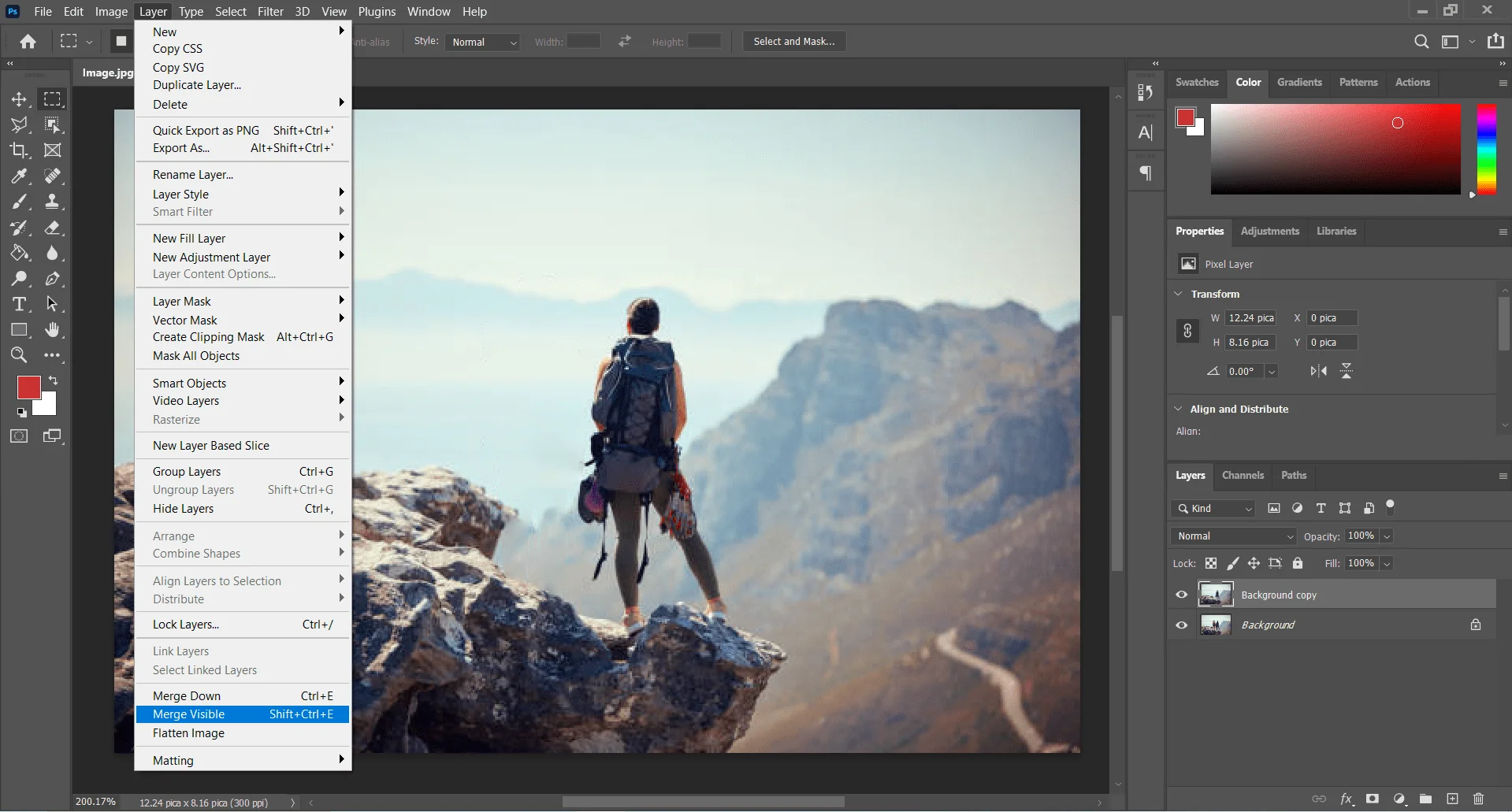Viewport: 1512px width, 812px height.
Task: Collapse the Transform section
Action: (x=1179, y=294)
